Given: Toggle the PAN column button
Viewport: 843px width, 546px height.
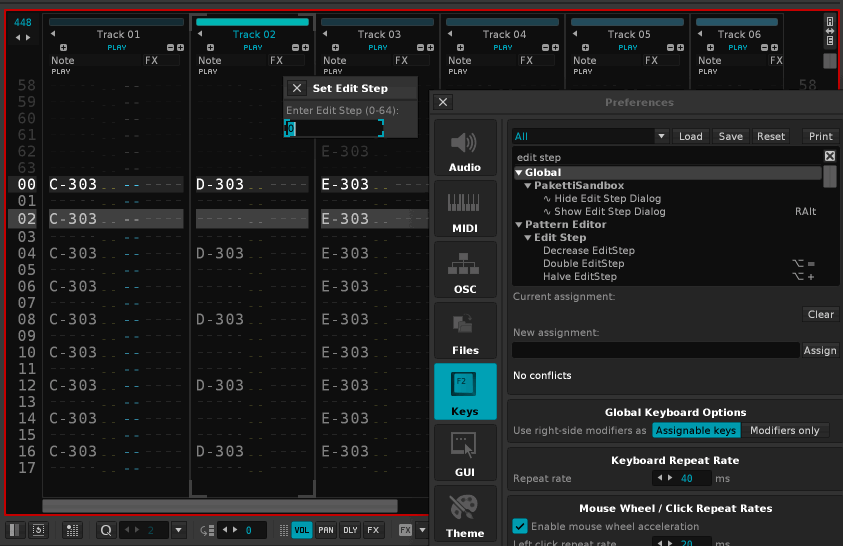Looking at the screenshot, I should (x=326, y=530).
